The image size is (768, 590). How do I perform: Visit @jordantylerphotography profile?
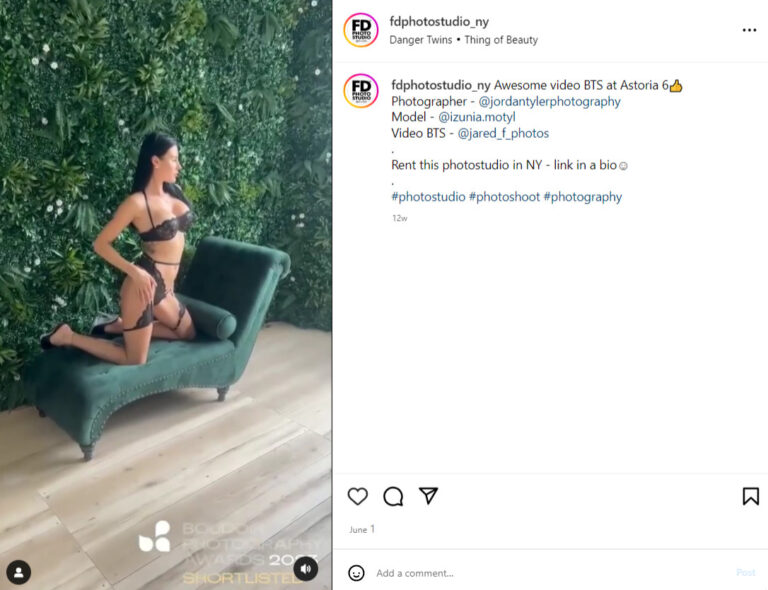(x=549, y=101)
